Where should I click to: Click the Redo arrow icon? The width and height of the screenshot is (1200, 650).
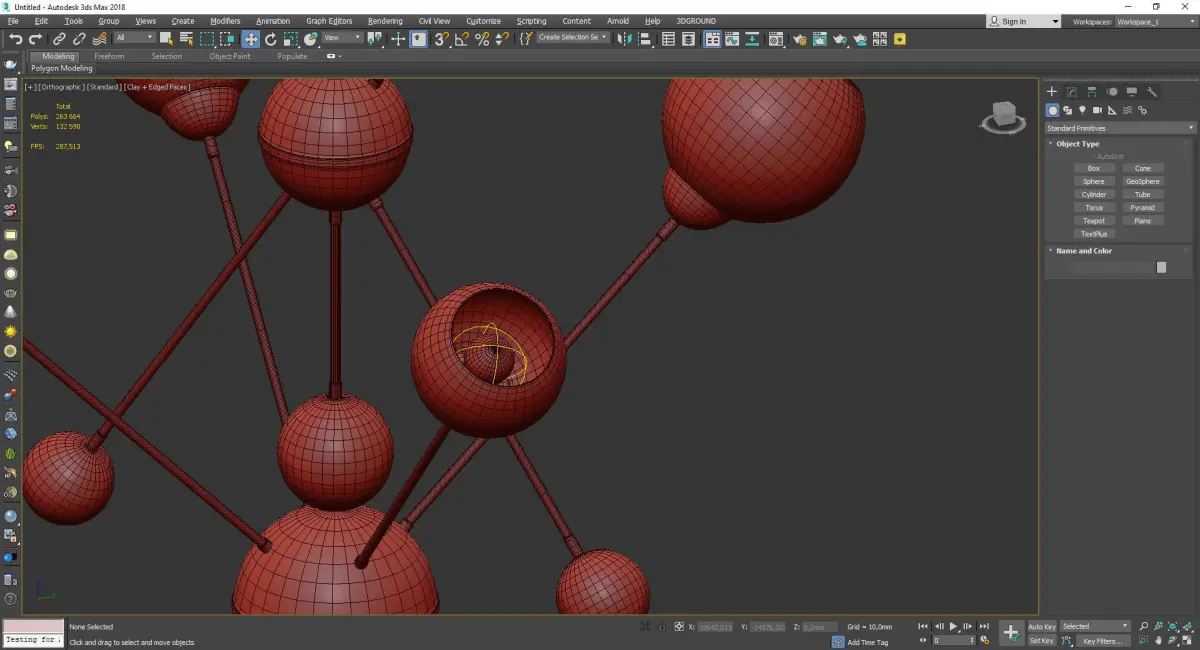point(35,39)
